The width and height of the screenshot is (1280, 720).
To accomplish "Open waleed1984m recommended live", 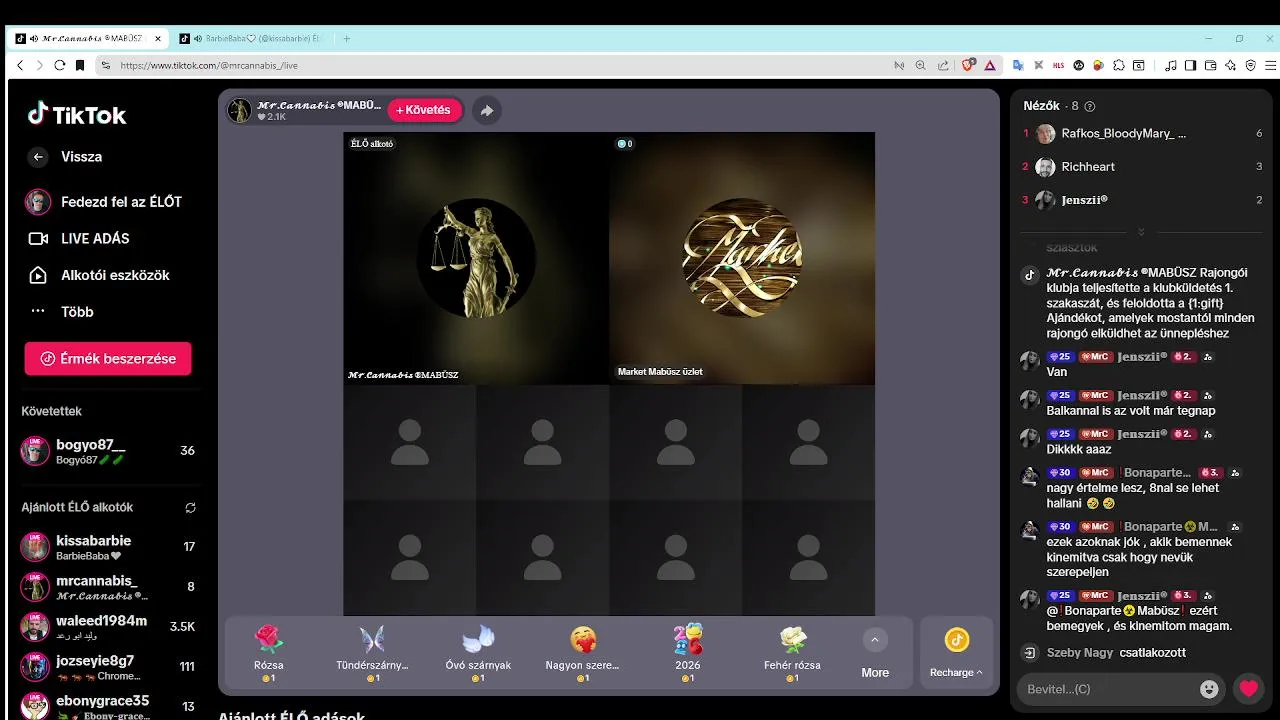I will [108, 627].
